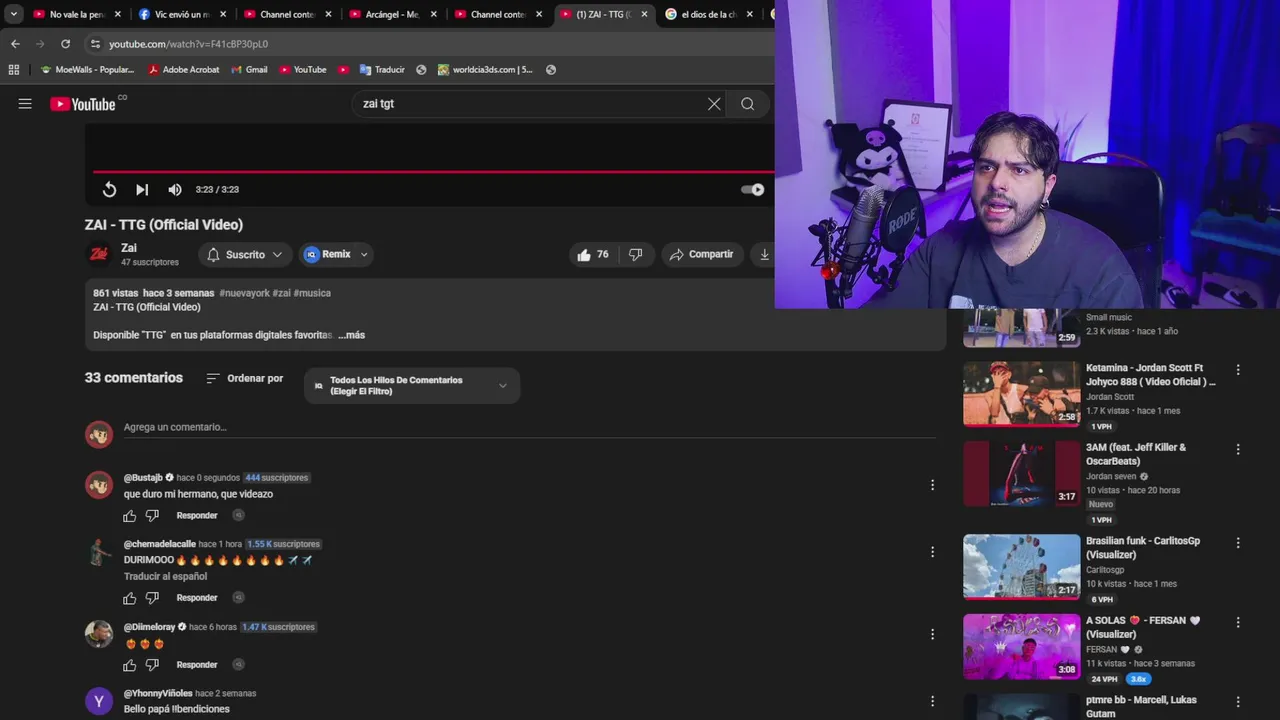Dislike the comment by @chemadelacalle
The height and width of the screenshot is (720, 1280).
152,598
